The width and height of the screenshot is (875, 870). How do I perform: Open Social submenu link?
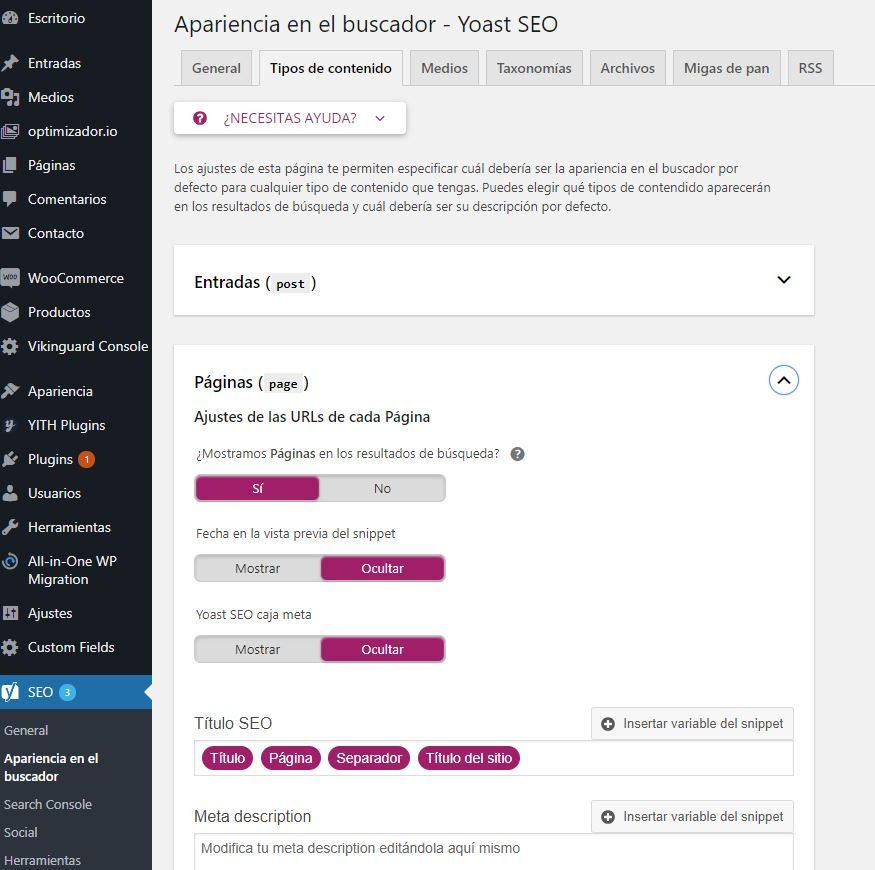coord(21,832)
